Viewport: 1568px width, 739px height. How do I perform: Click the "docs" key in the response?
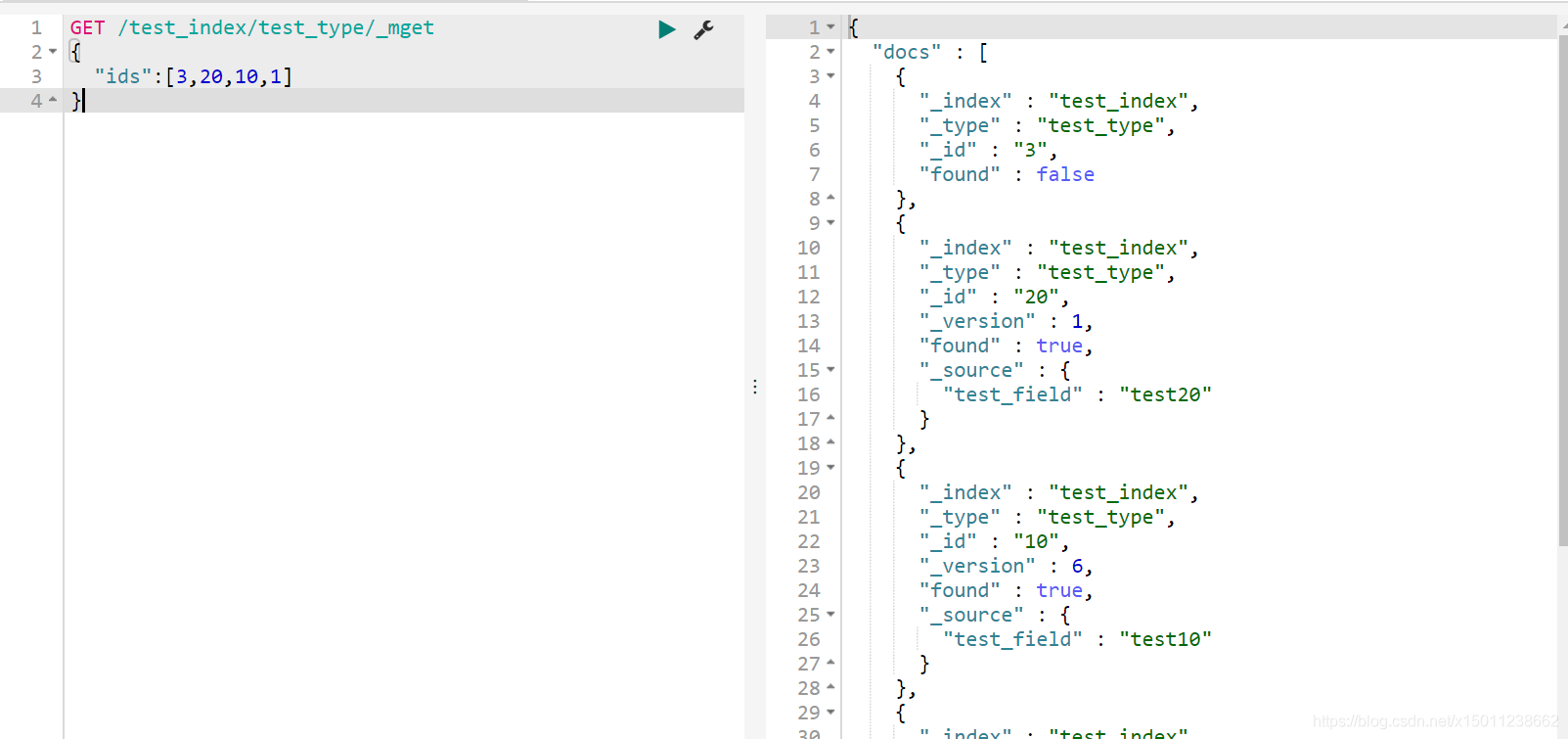pyautogui.click(x=907, y=52)
